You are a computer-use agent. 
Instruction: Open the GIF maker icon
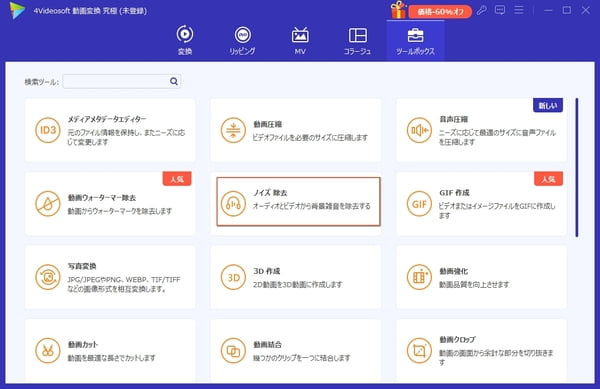click(419, 203)
